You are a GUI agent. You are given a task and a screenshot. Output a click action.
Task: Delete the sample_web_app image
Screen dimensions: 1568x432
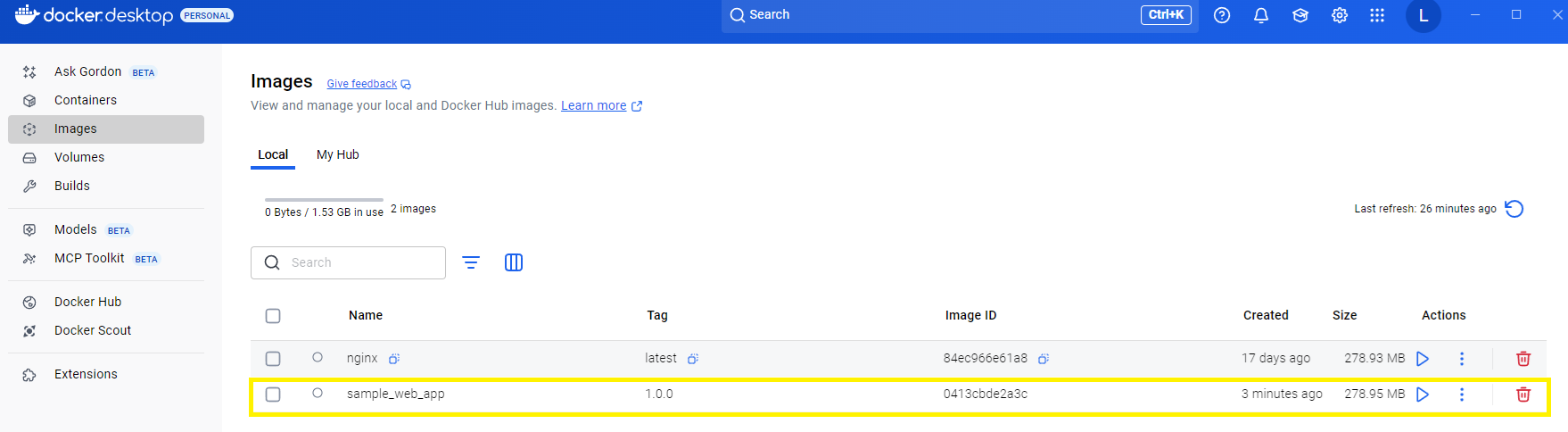click(x=1523, y=395)
